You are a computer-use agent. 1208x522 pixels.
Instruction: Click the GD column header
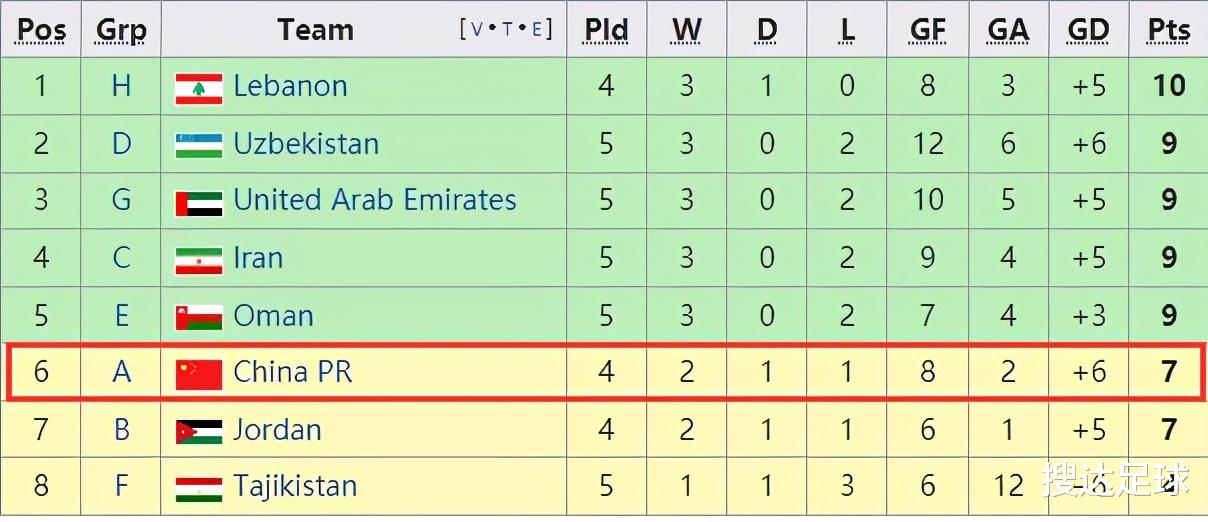[x=1088, y=30]
